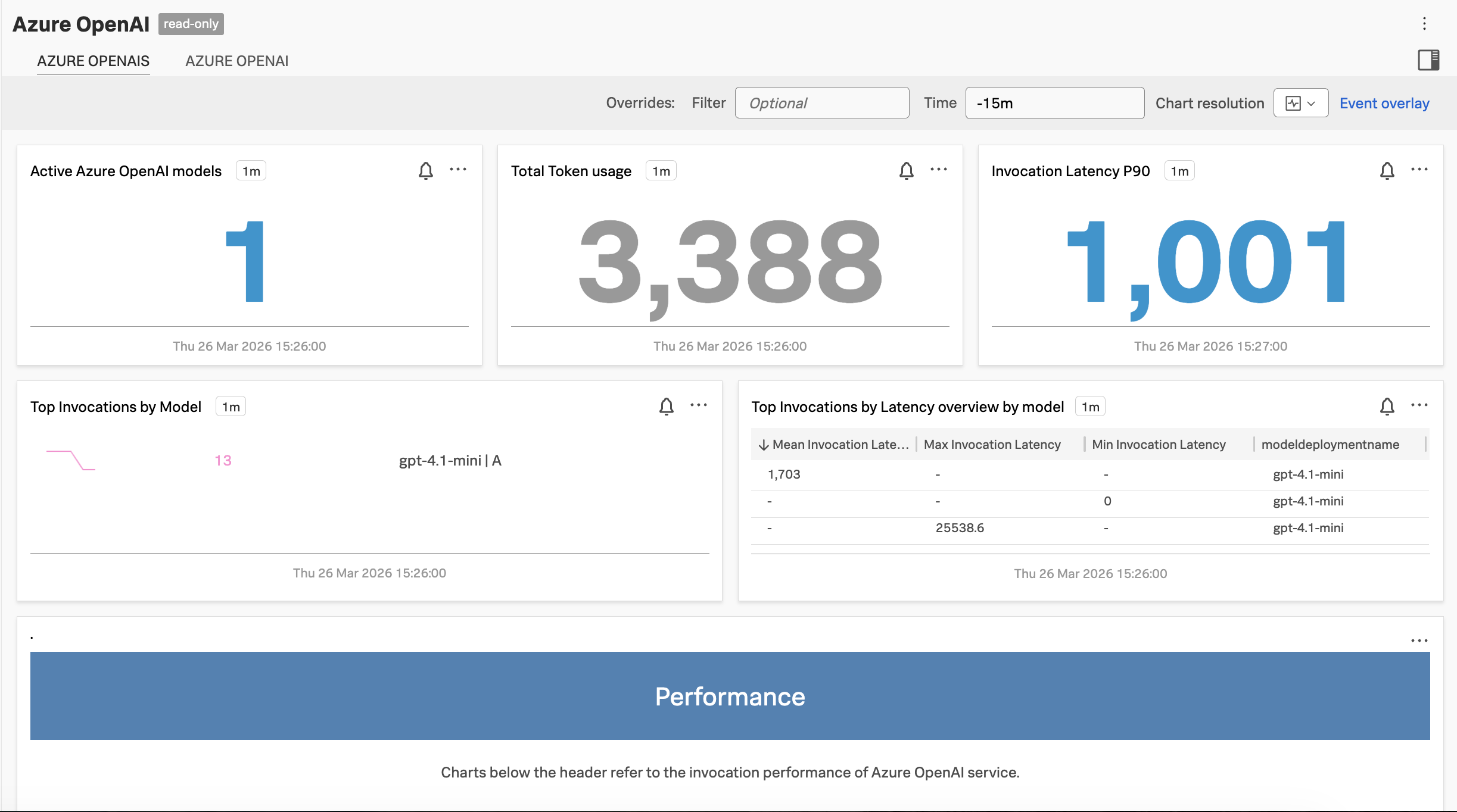Click Min Invocation Latency column header
Image resolution: width=1457 pixels, height=812 pixels.
(1159, 444)
